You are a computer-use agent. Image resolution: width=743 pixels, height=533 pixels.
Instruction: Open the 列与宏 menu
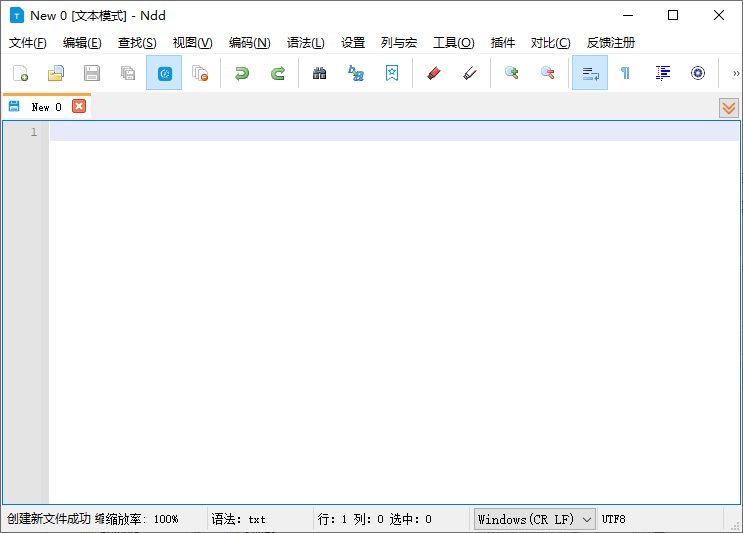pyautogui.click(x=399, y=43)
